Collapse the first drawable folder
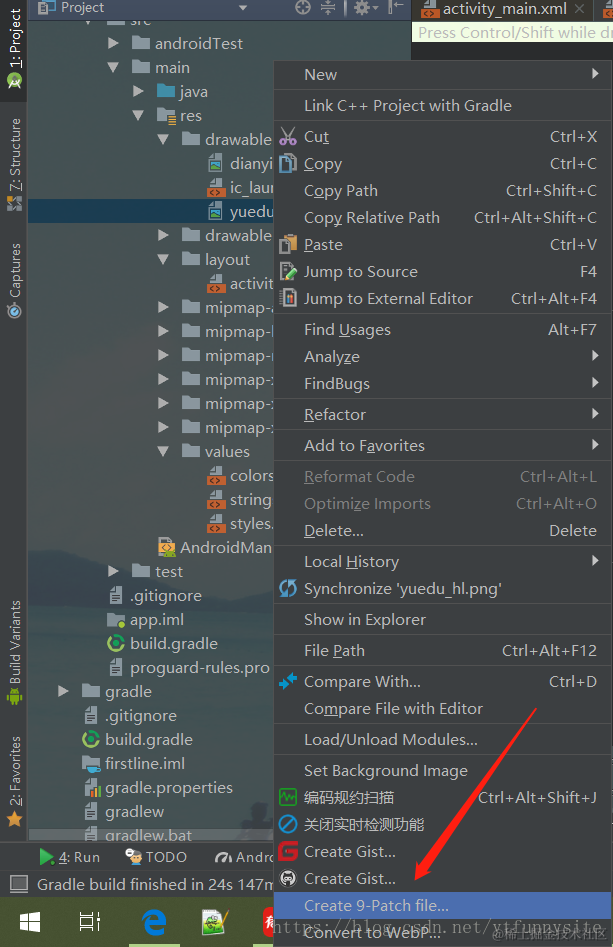613x947 pixels. tap(163, 139)
